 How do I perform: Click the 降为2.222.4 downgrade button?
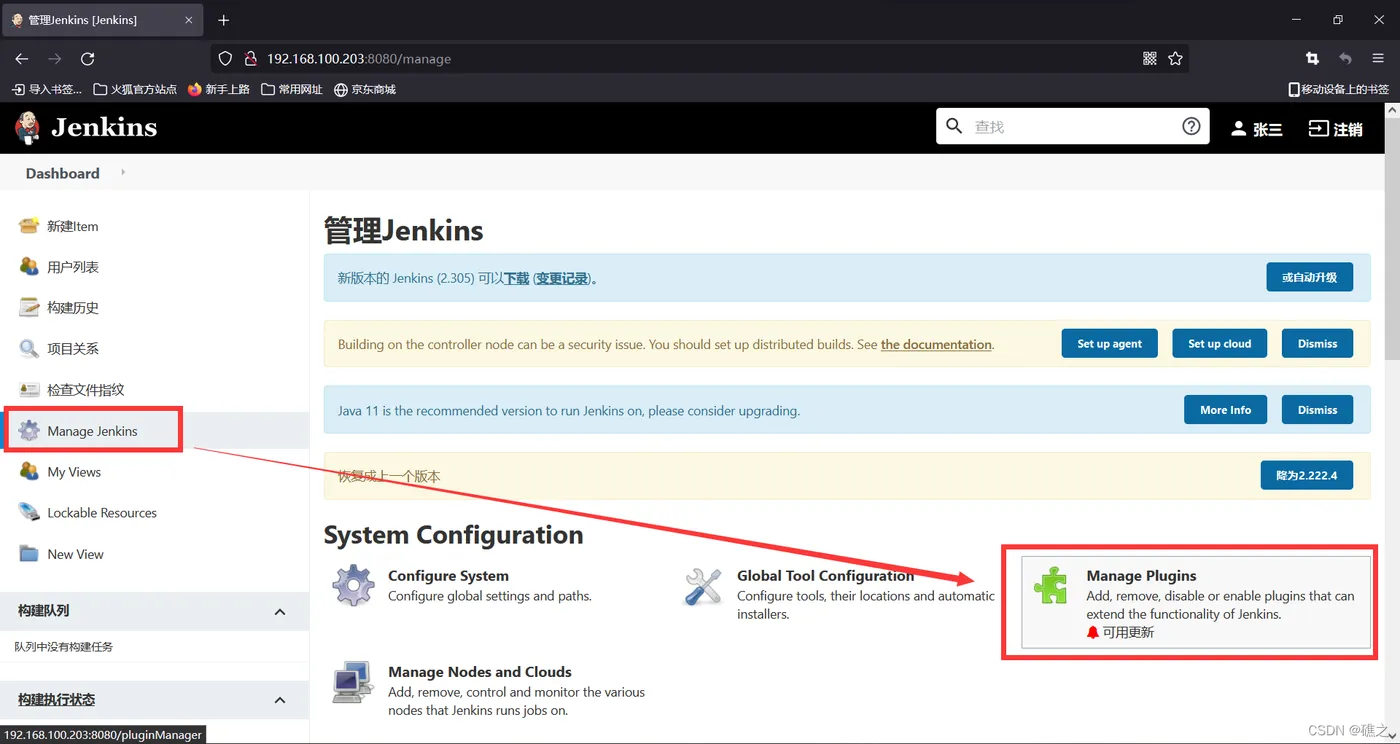pos(1306,475)
